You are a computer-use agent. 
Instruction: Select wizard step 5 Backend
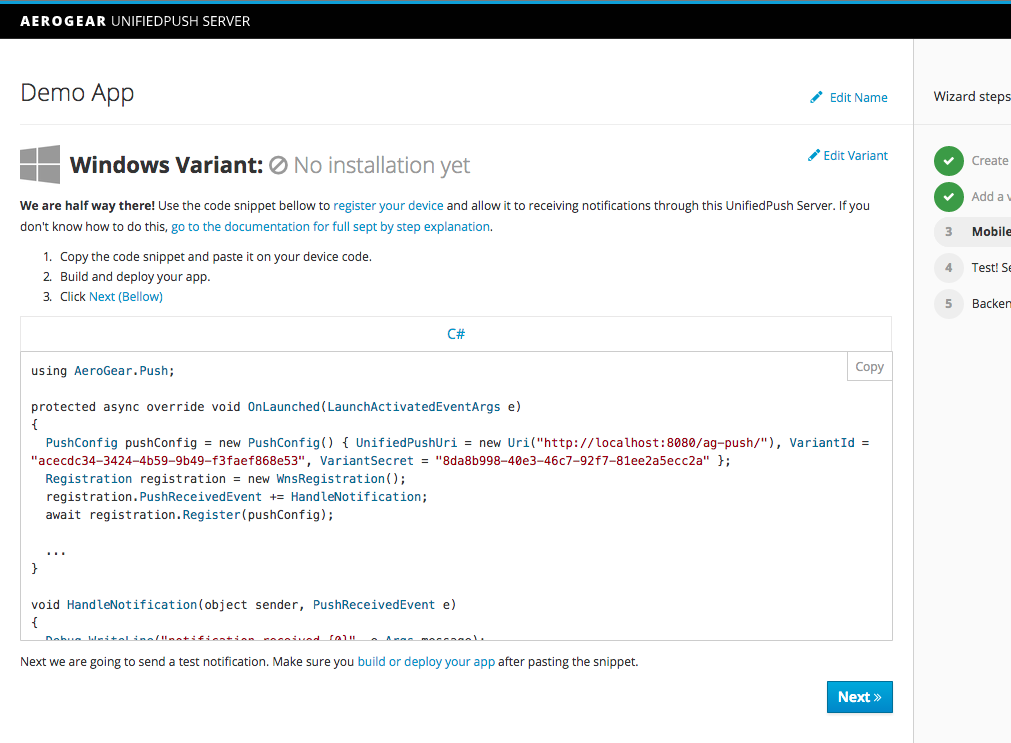click(x=948, y=303)
